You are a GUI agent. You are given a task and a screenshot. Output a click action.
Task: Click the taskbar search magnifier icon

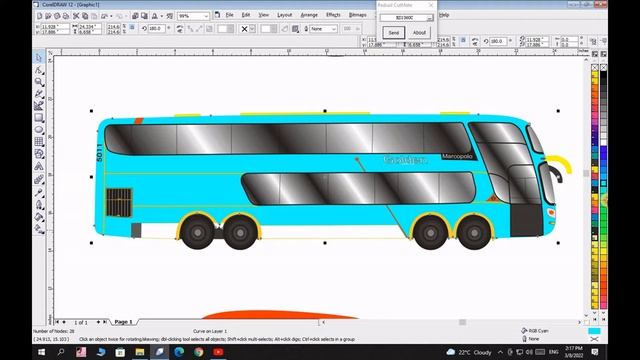[61, 352]
